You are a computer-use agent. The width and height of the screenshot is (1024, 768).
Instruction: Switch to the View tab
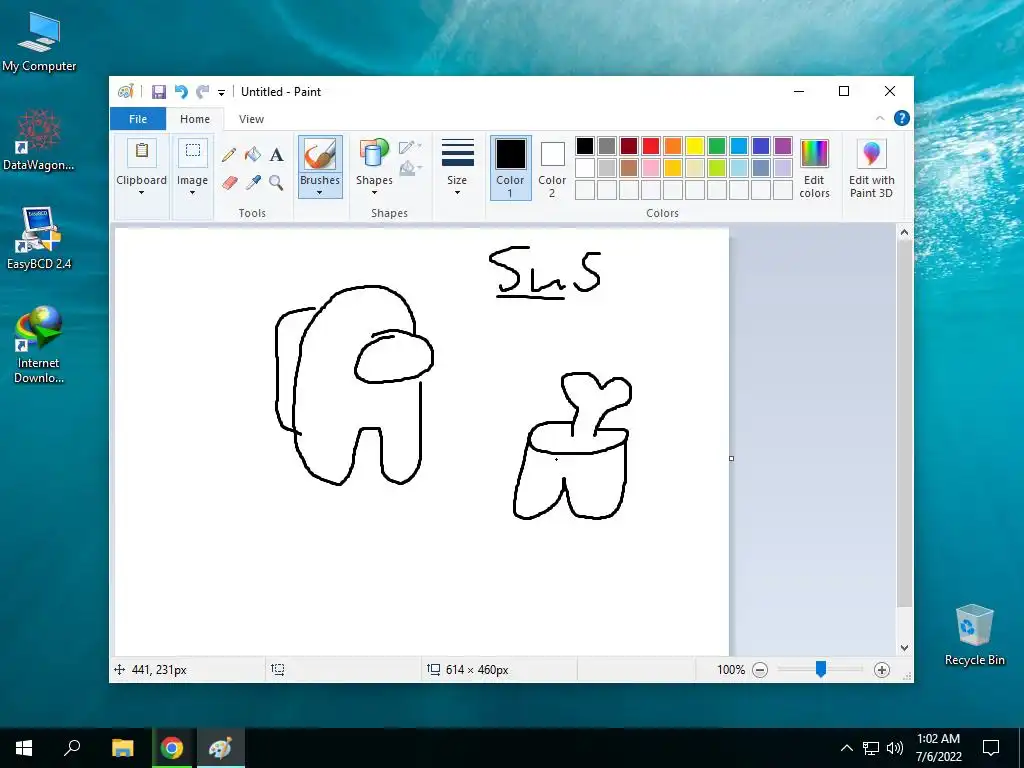click(251, 119)
